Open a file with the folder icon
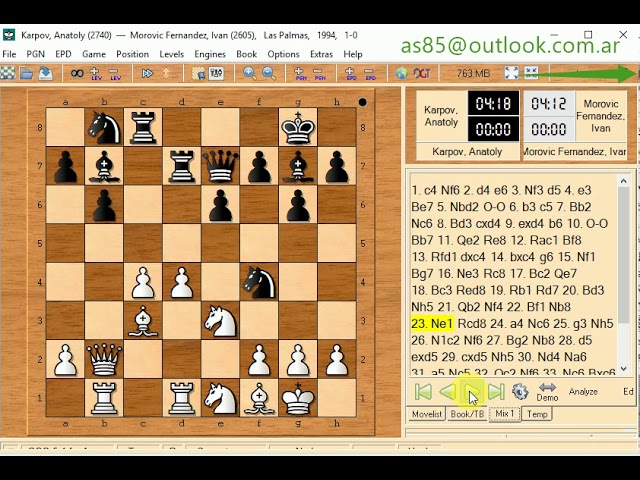Screen dimensions: 640x480 click(x=27, y=73)
